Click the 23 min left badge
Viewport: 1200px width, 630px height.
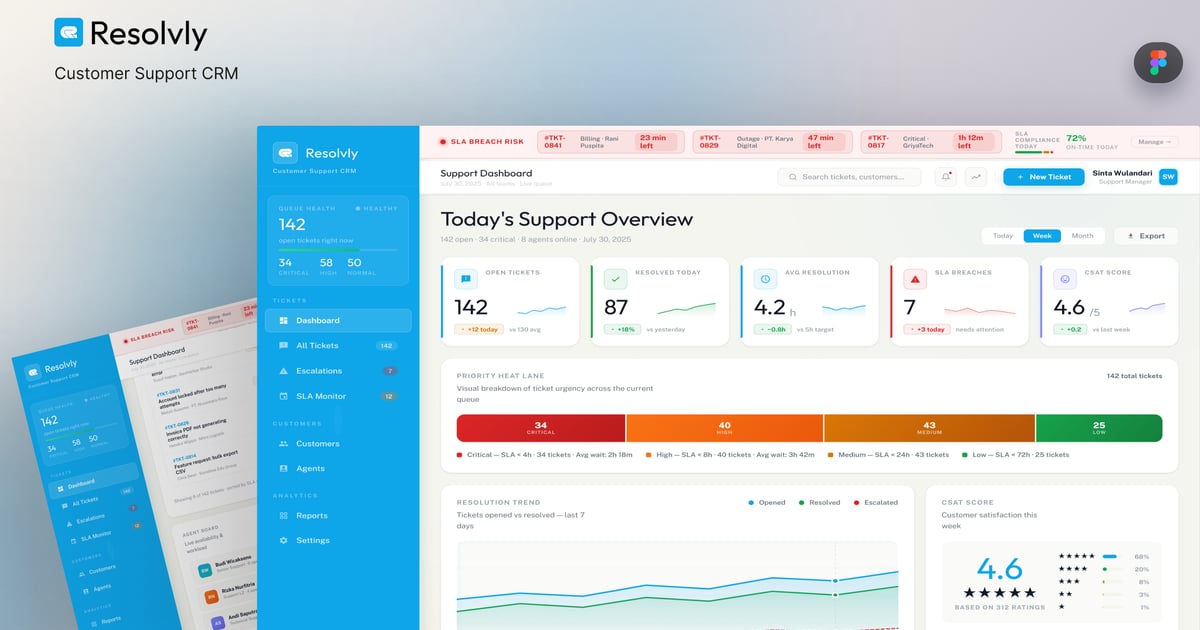point(656,142)
